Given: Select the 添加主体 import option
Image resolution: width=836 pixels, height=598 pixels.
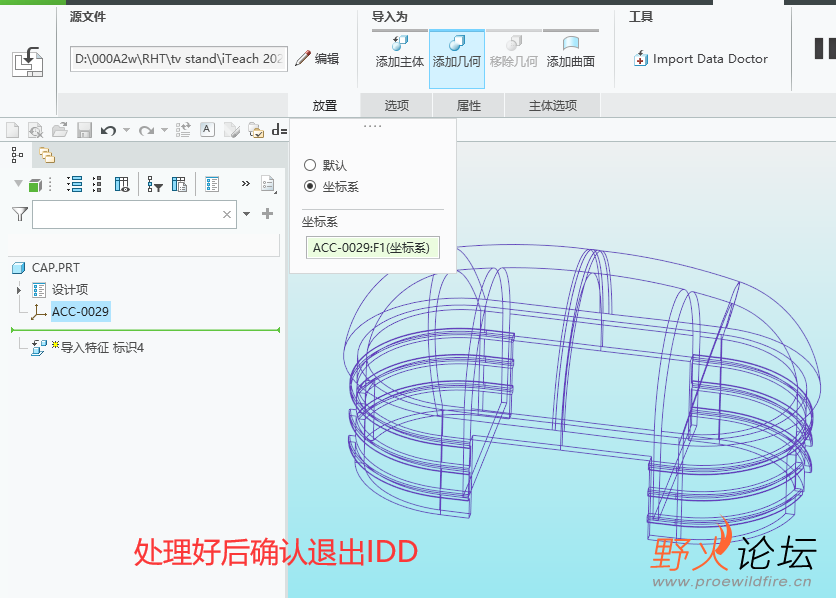Looking at the screenshot, I should pos(400,52).
